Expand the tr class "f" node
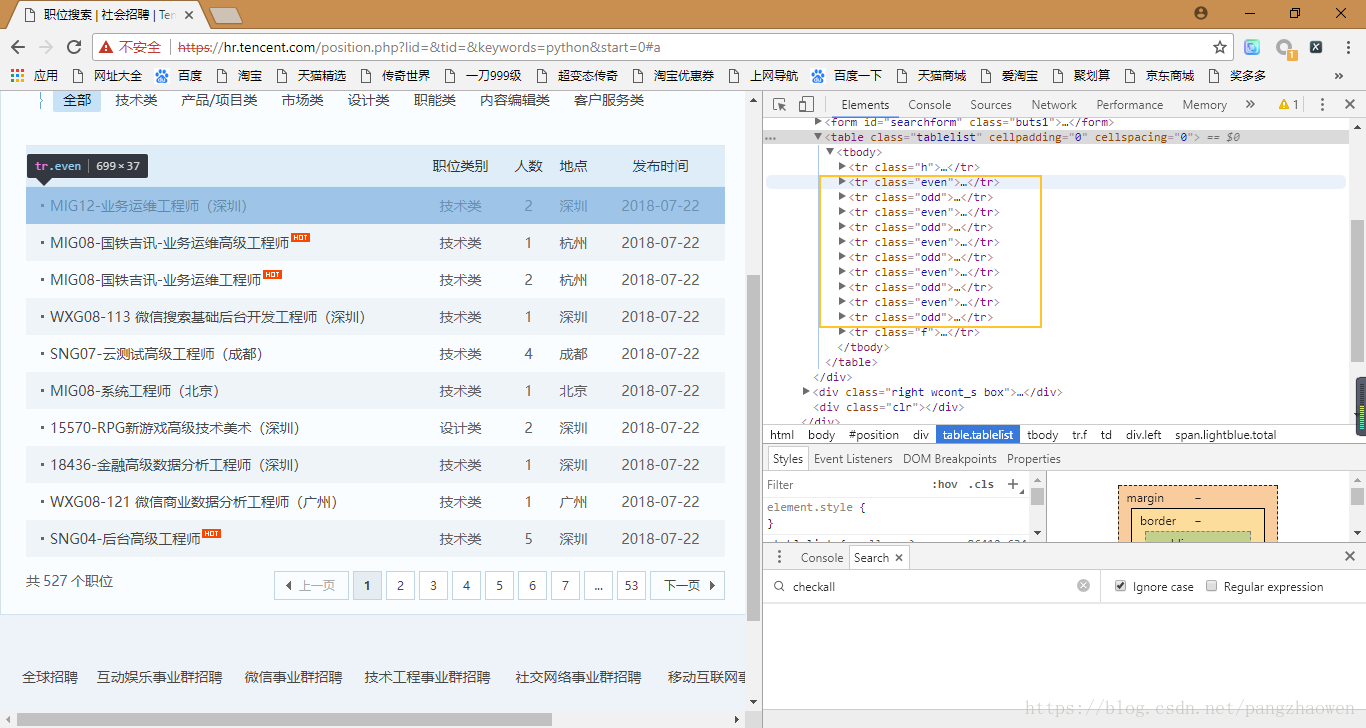This screenshot has width=1366, height=728. (x=842, y=332)
